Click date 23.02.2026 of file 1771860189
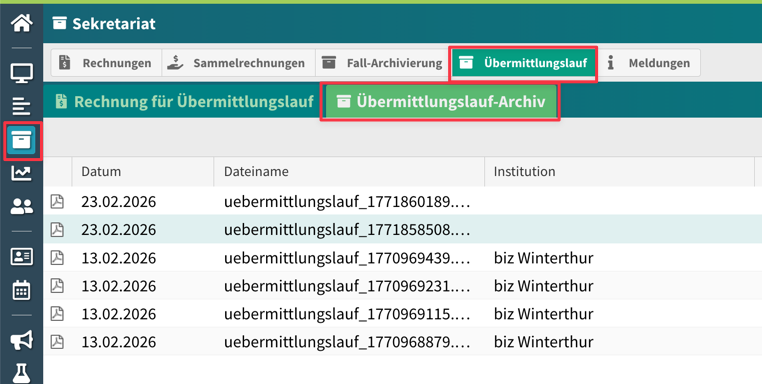Image resolution: width=762 pixels, height=384 pixels. pos(119,202)
